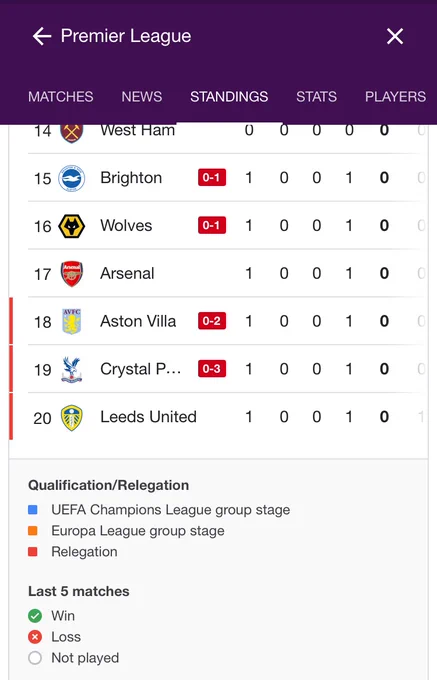The image size is (437, 680).
Task: Click the Aston Villa club crest
Action: (x=72, y=321)
